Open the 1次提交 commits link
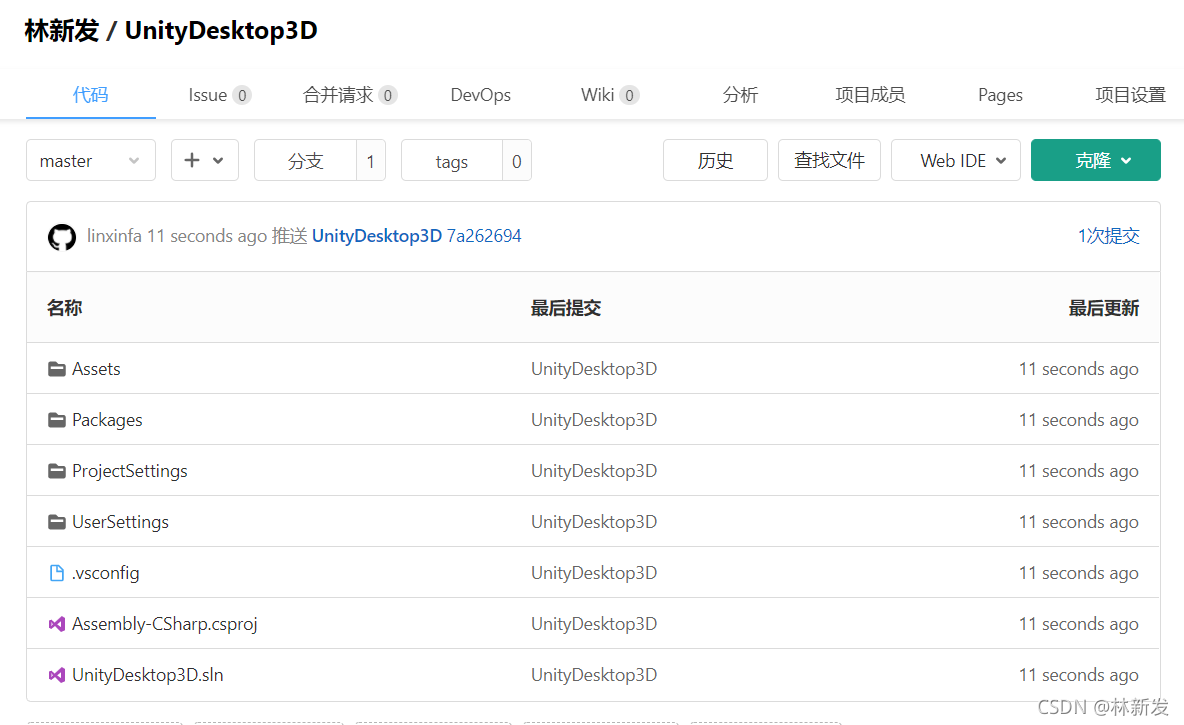The width and height of the screenshot is (1184, 725). coord(1108,236)
